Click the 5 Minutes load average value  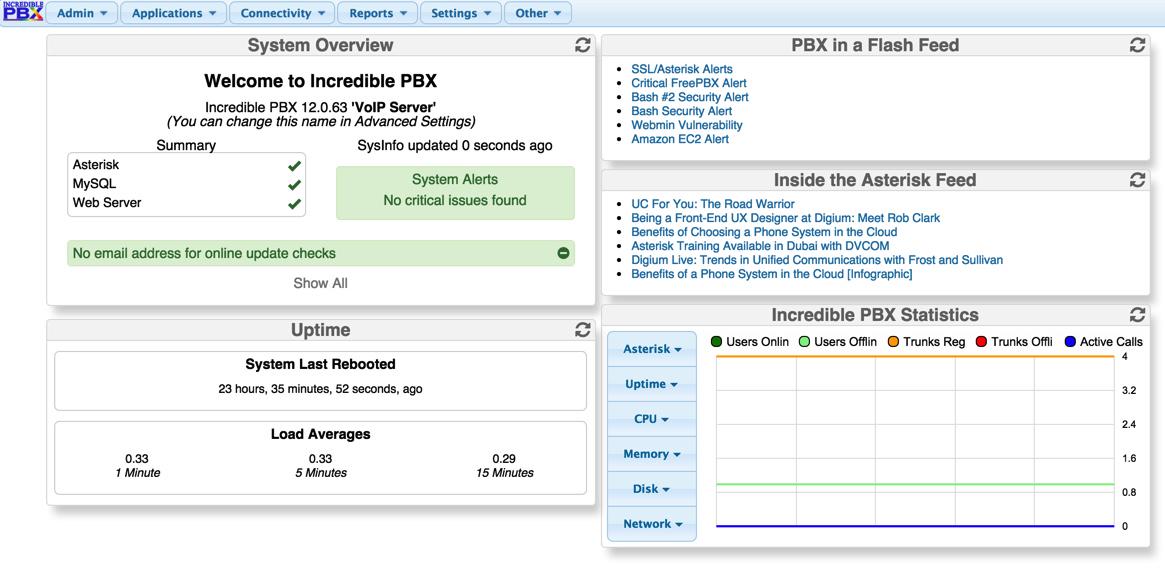[x=320, y=459]
